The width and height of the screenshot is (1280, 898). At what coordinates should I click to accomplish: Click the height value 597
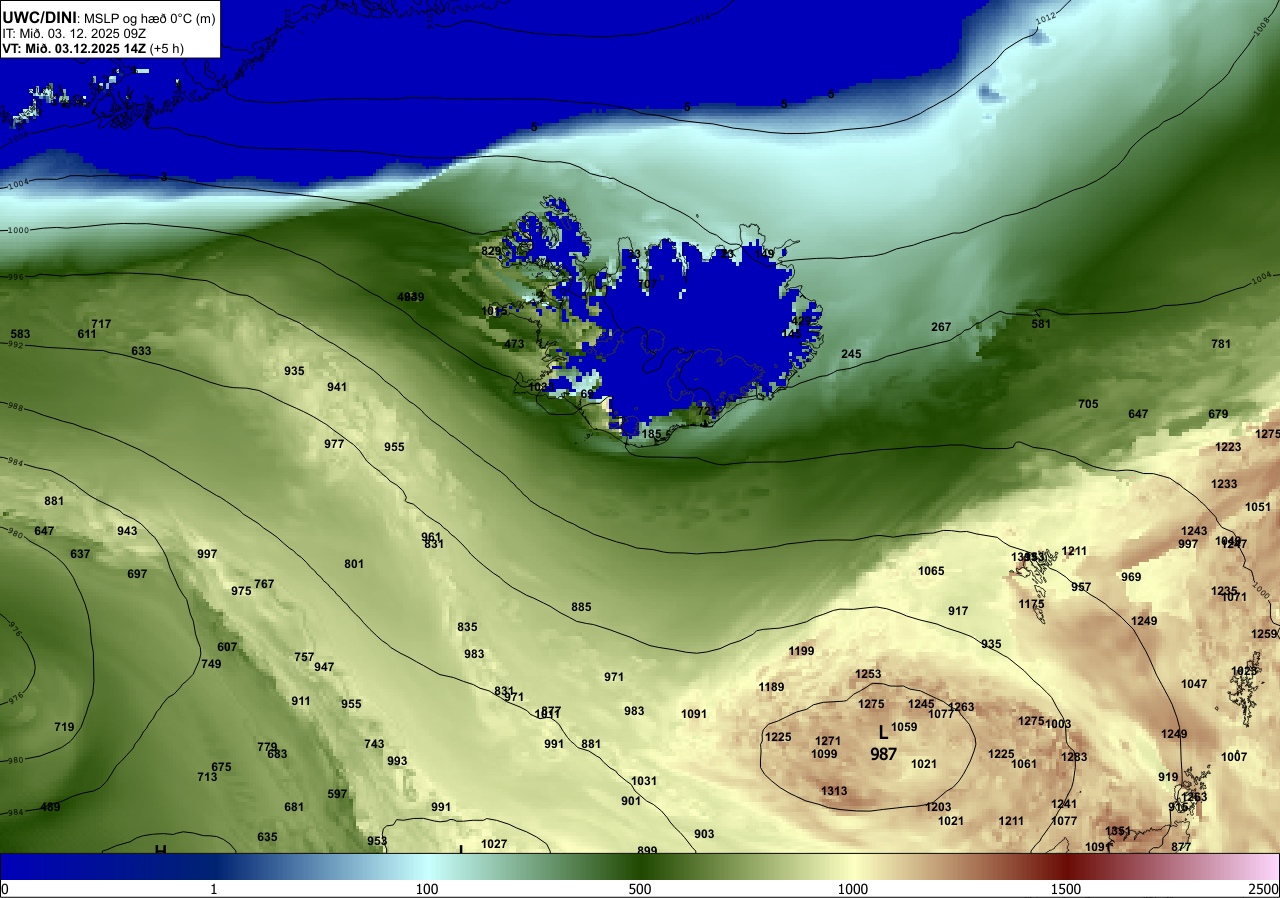(x=337, y=794)
